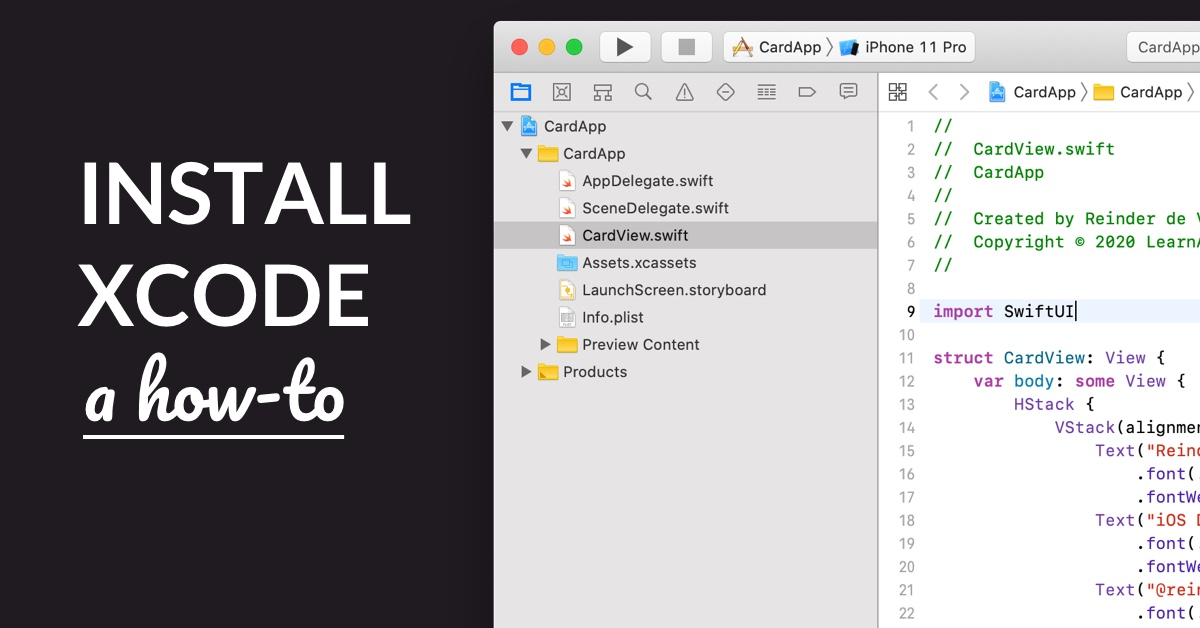
Task: Open the Debug navigator
Action: point(767,92)
